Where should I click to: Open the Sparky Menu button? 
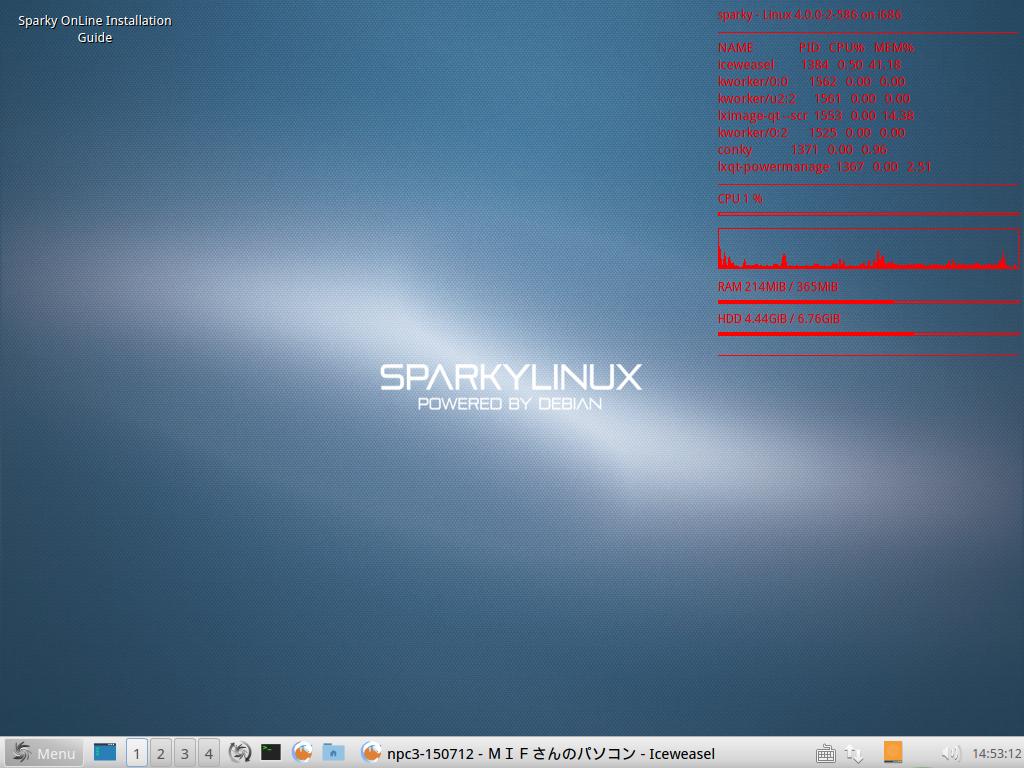pyautogui.click(x=44, y=753)
